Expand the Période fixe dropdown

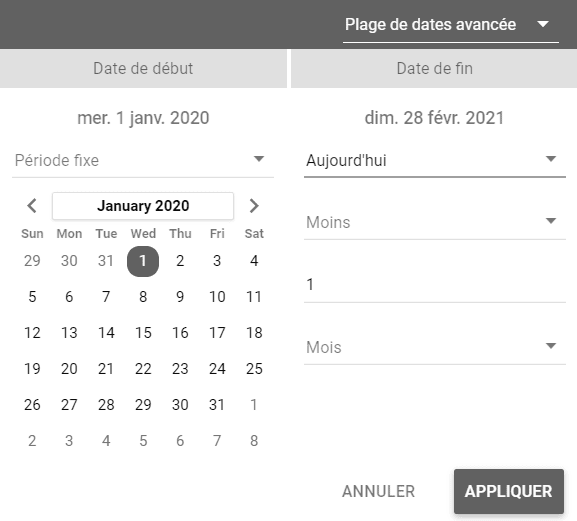[x=143, y=161]
